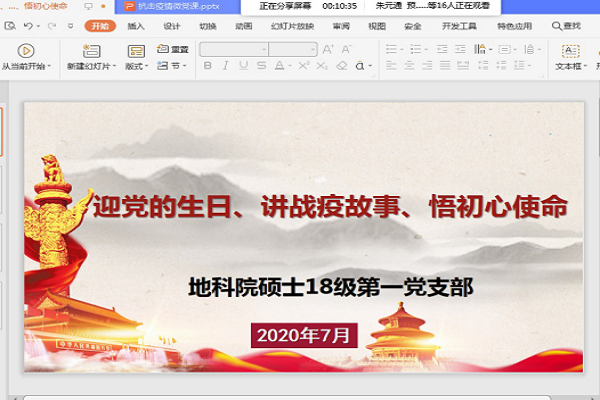This screenshot has height=400, width=600.
Task: Click the magnifier 查找 search icon
Action: (556, 26)
